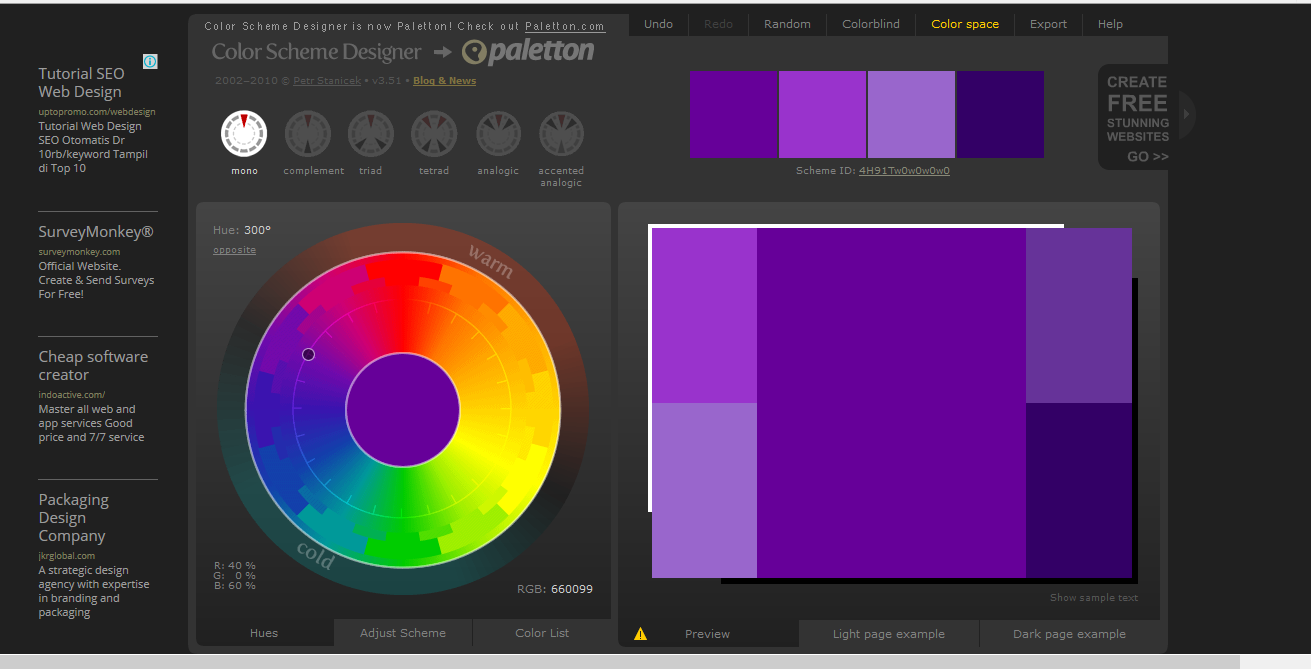Image resolution: width=1311 pixels, height=669 pixels.
Task: Open the Colorblind menu
Action: (871, 24)
